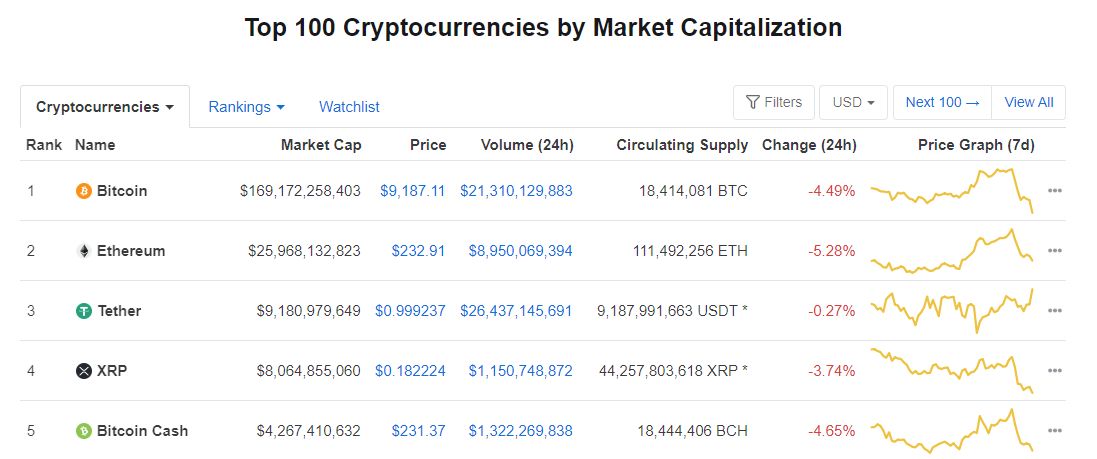View Bitcoin's 7-day price graph
The width and height of the screenshot is (1097, 459).
click(951, 190)
